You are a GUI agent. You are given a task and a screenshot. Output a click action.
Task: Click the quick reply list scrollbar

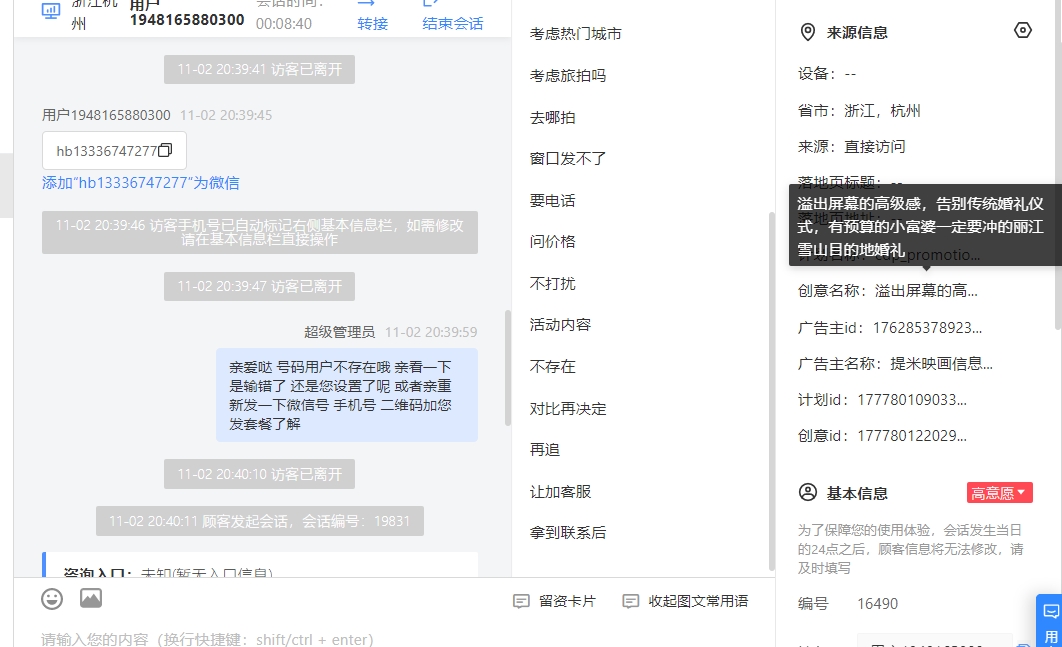tap(771, 392)
